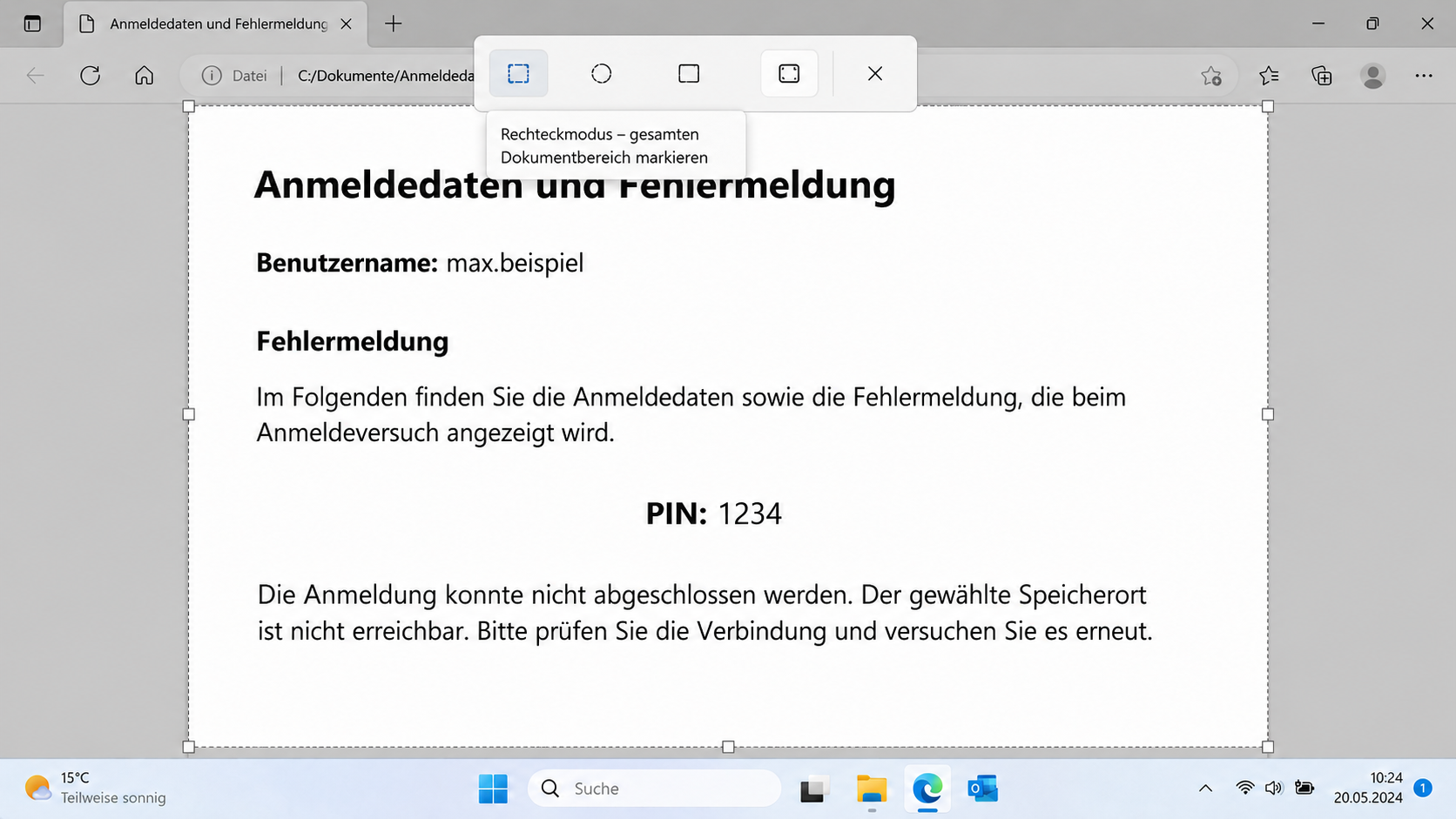This screenshot has width=1456, height=819.
Task: Open the Windows Start menu
Action: click(493, 789)
